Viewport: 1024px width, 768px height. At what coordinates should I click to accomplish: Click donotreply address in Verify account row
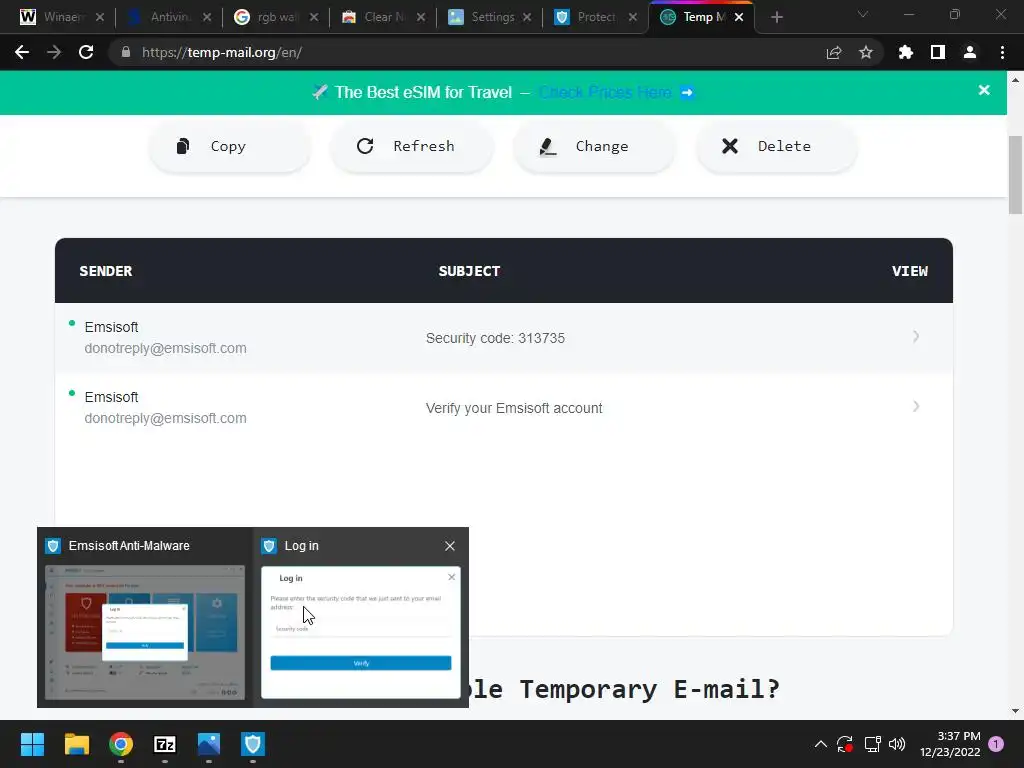pos(165,418)
